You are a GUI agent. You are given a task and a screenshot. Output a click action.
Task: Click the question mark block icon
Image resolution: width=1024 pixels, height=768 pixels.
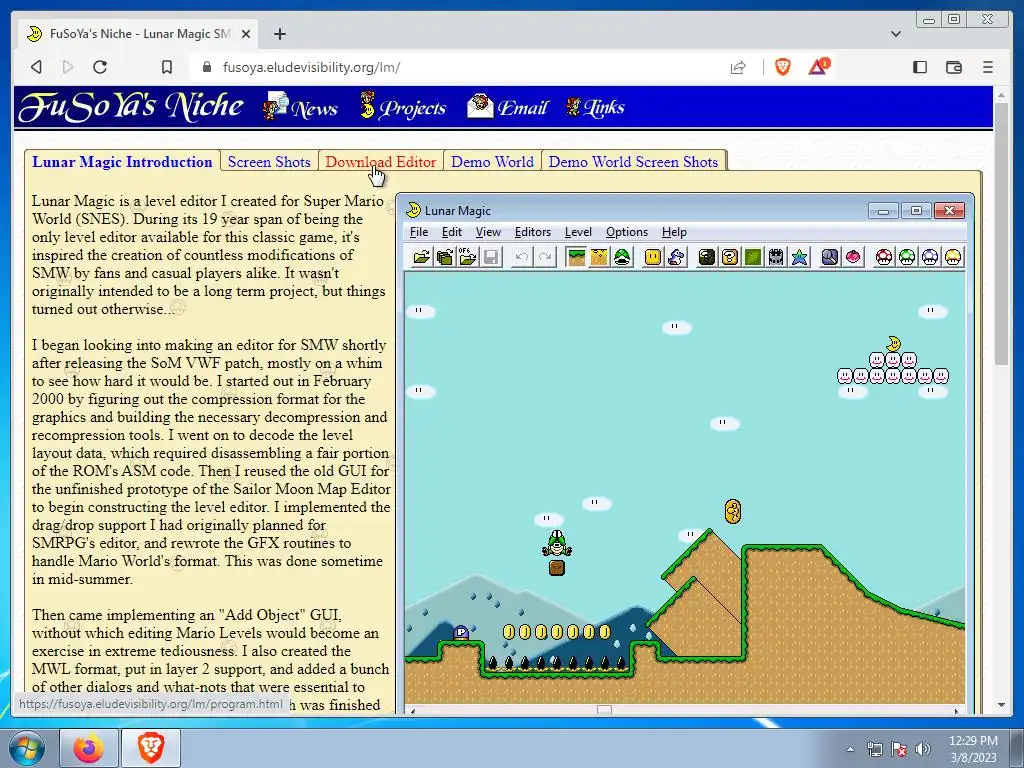[729, 257]
